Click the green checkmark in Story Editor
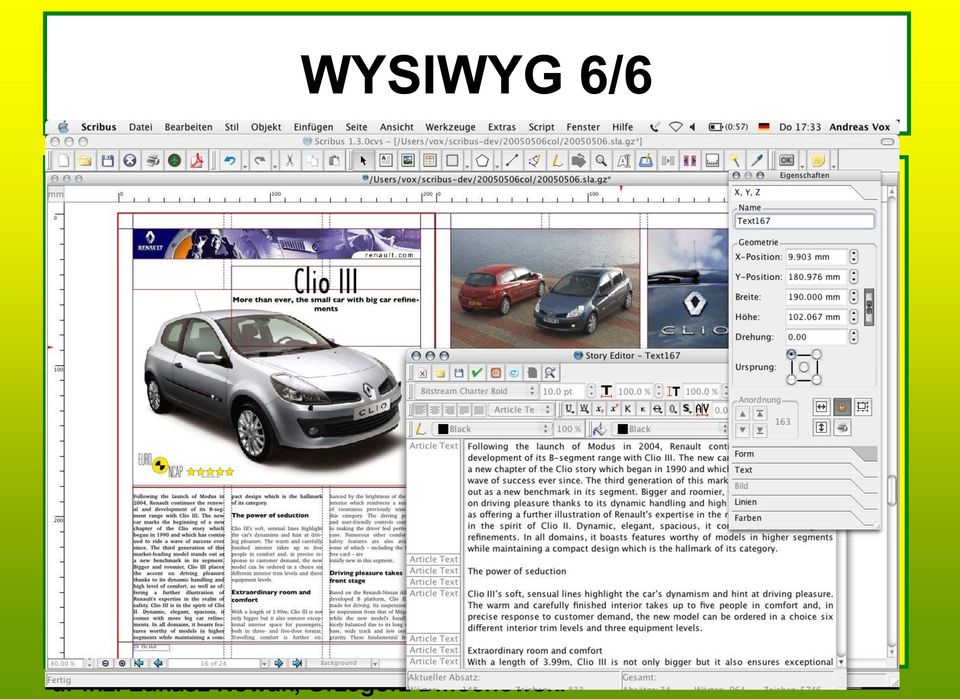 477,372
